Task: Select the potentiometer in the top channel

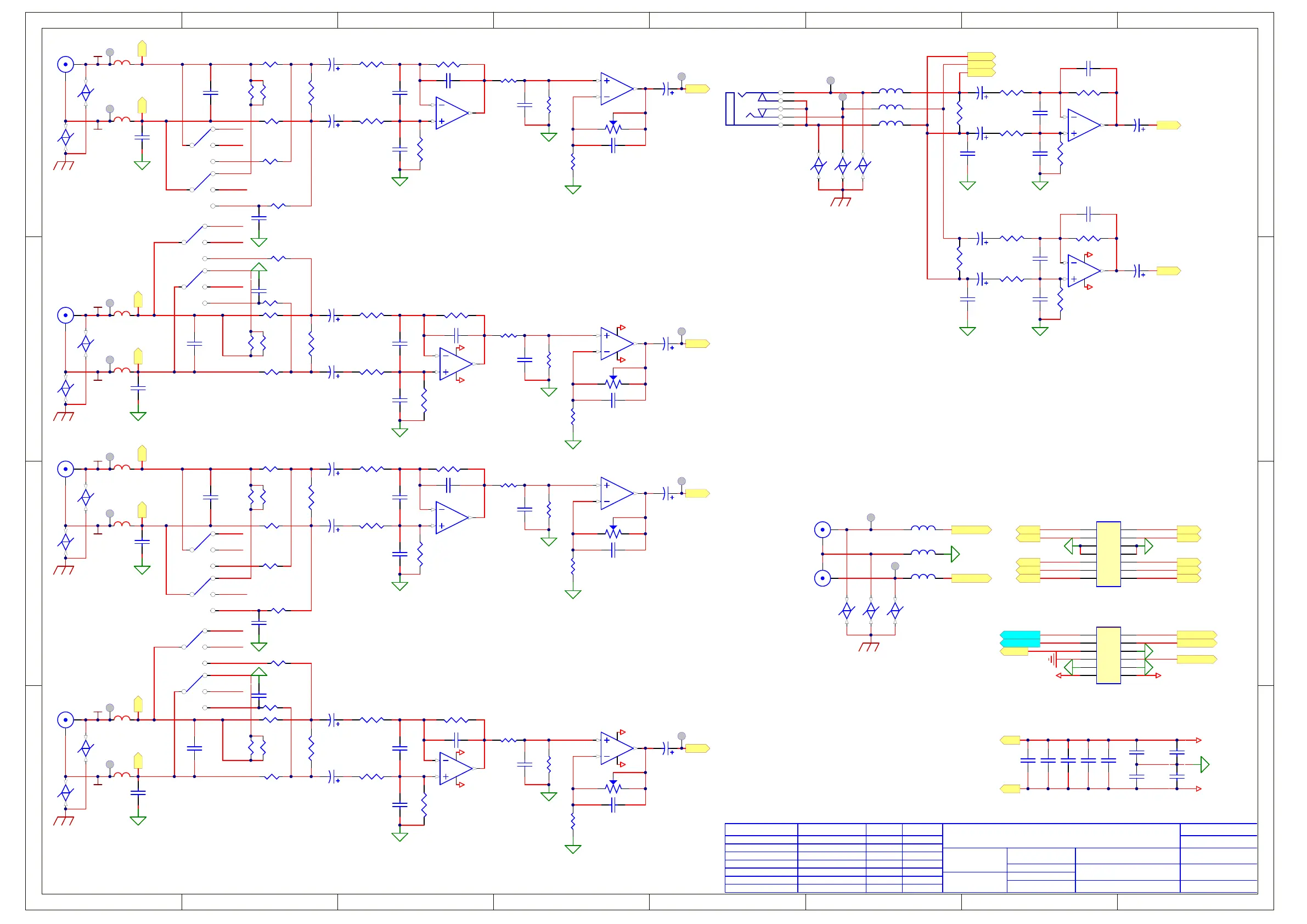Action: pyautogui.click(x=612, y=128)
